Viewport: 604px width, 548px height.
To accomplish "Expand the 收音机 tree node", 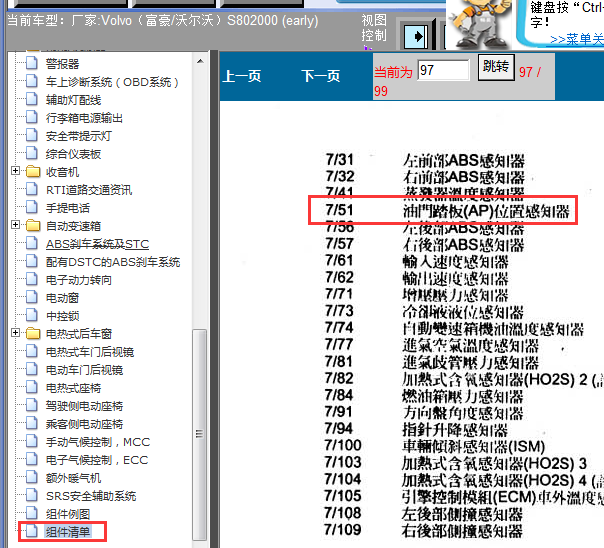I will coord(15,171).
